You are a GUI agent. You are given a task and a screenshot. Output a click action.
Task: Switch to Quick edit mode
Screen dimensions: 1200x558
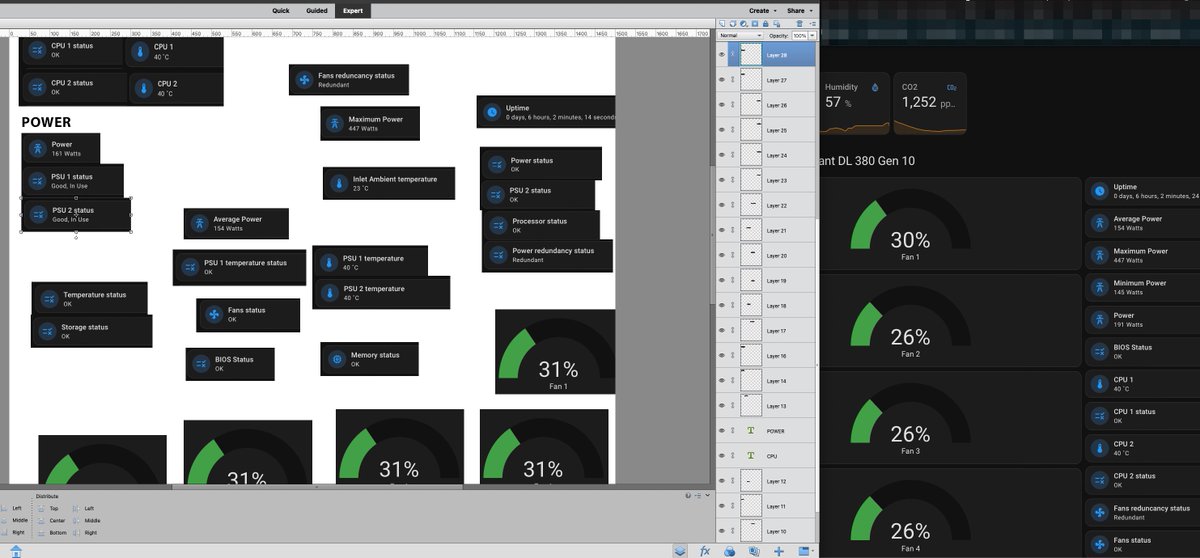pyautogui.click(x=281, y=10)
